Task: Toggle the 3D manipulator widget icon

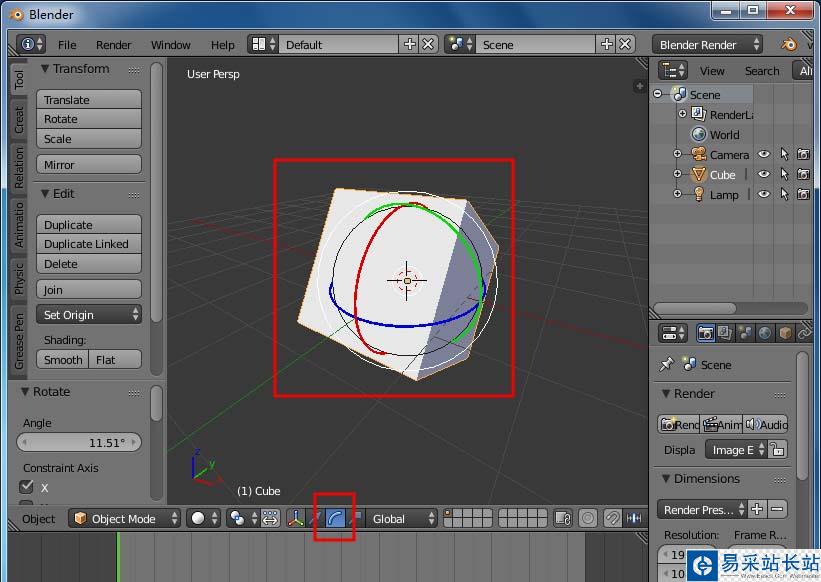Action: [x=296, y=518]
